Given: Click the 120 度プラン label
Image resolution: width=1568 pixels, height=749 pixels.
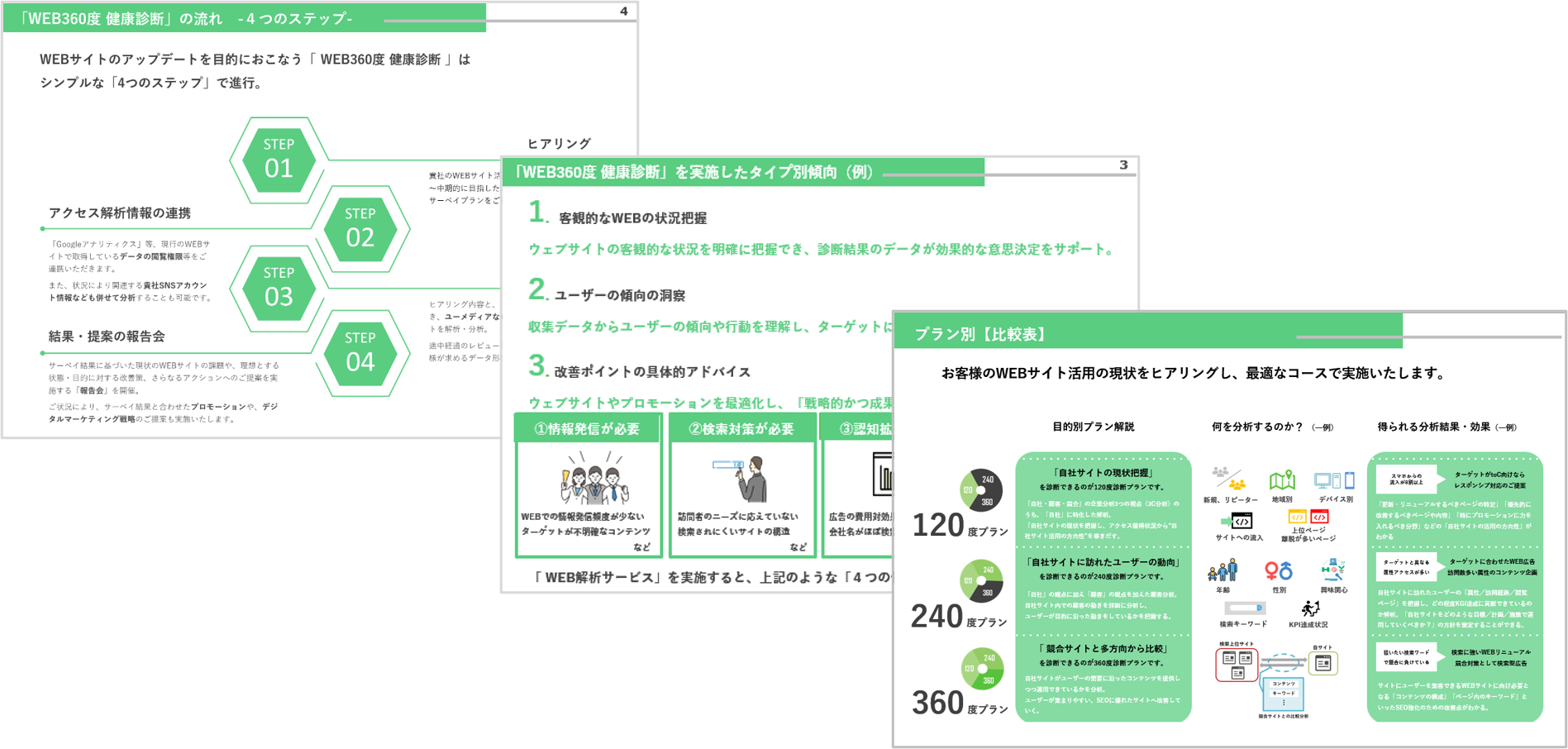Looking at the screenshot, I should tap(960, 526).
